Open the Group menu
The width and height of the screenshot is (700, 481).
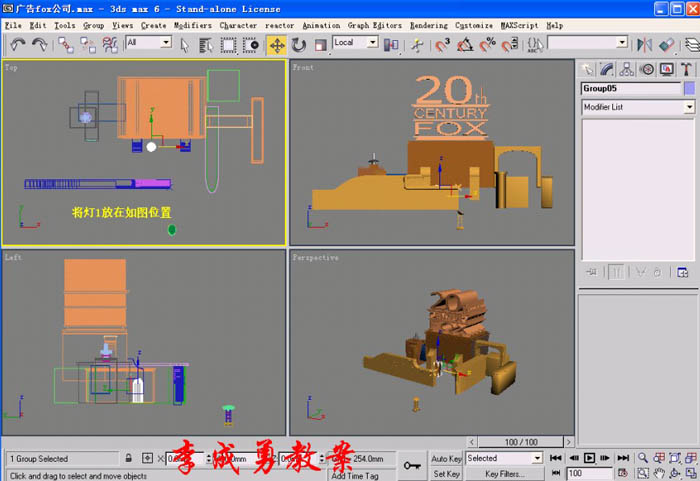coord(93,25)
